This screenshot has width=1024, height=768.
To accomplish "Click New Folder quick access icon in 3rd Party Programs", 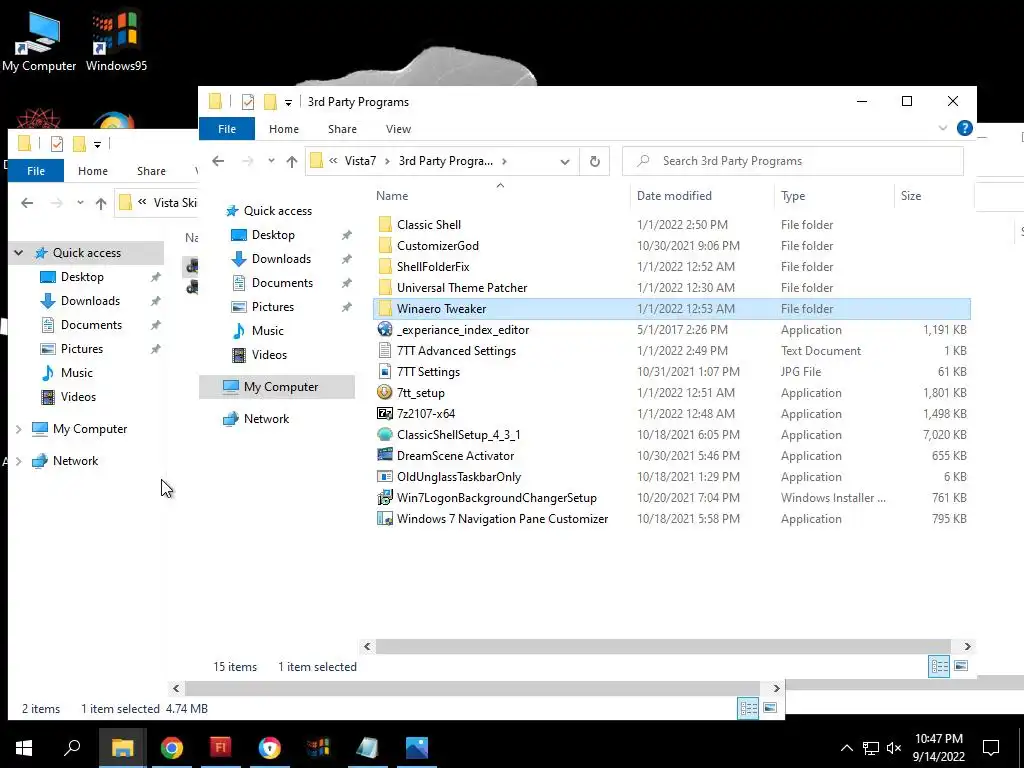I will 270,102.
